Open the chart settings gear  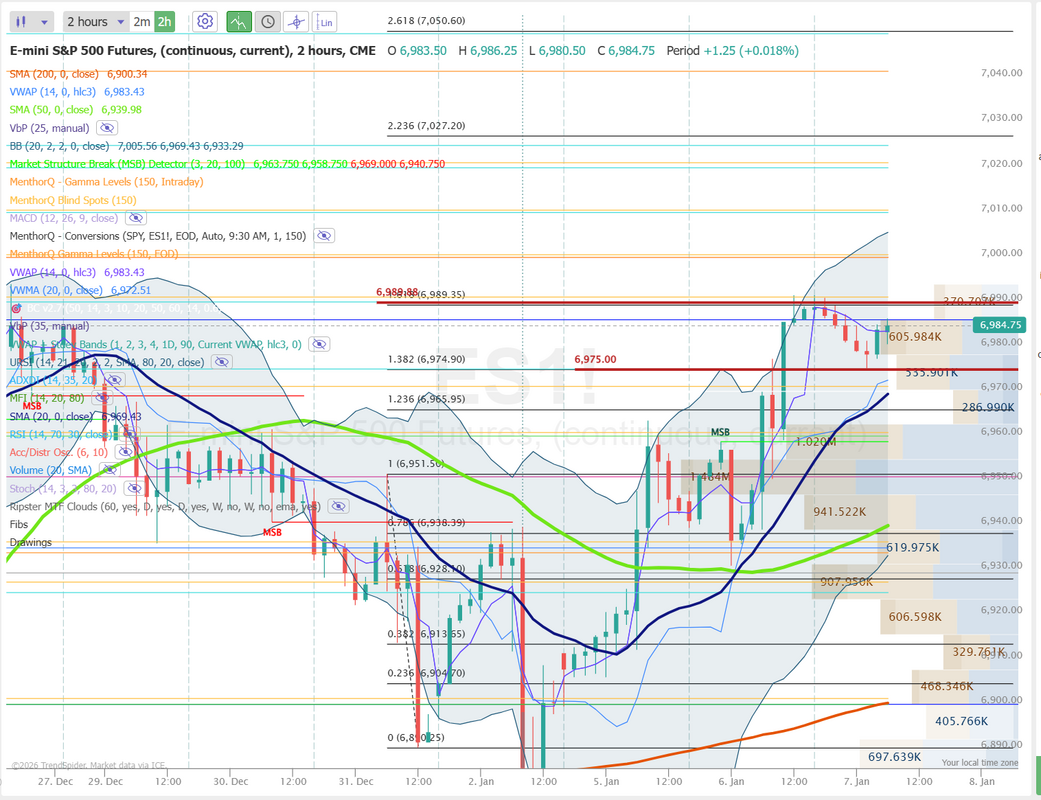pos(205,21)
